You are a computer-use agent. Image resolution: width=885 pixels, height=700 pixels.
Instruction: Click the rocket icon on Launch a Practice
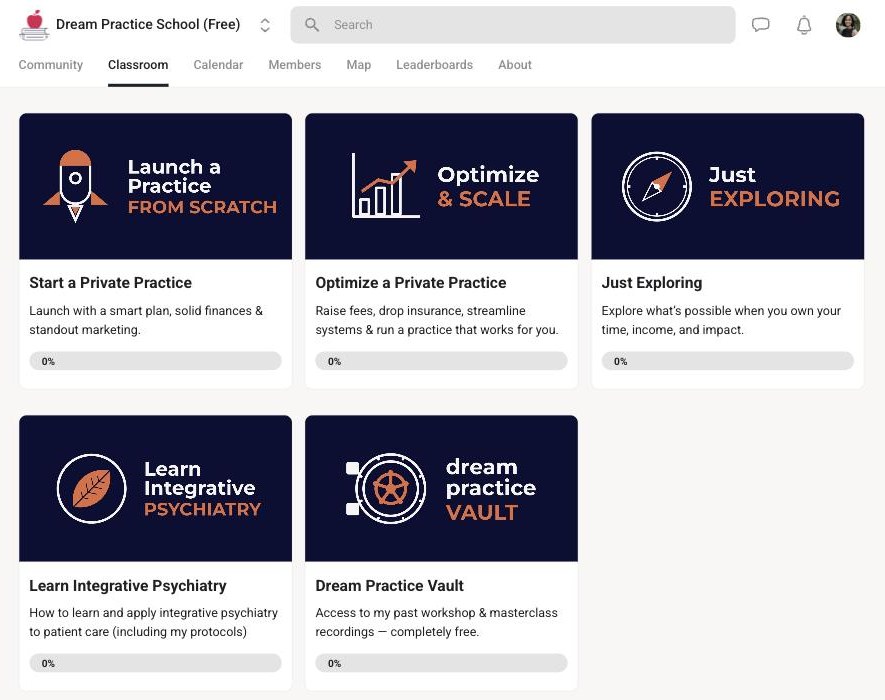pyautogui.click(x=76, y=186)
